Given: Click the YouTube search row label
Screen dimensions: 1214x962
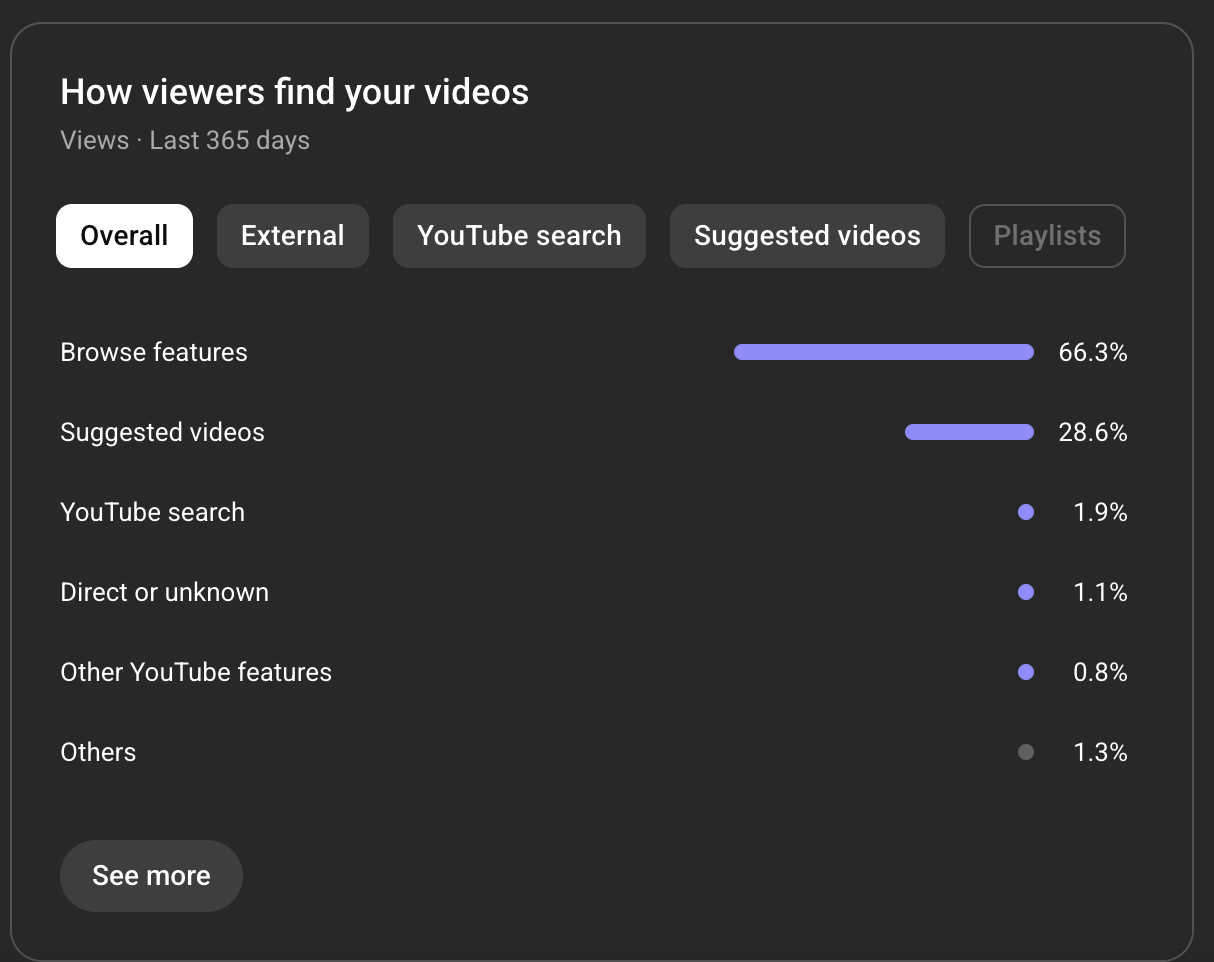Looking at the screenshot, I should click(153, 512).
